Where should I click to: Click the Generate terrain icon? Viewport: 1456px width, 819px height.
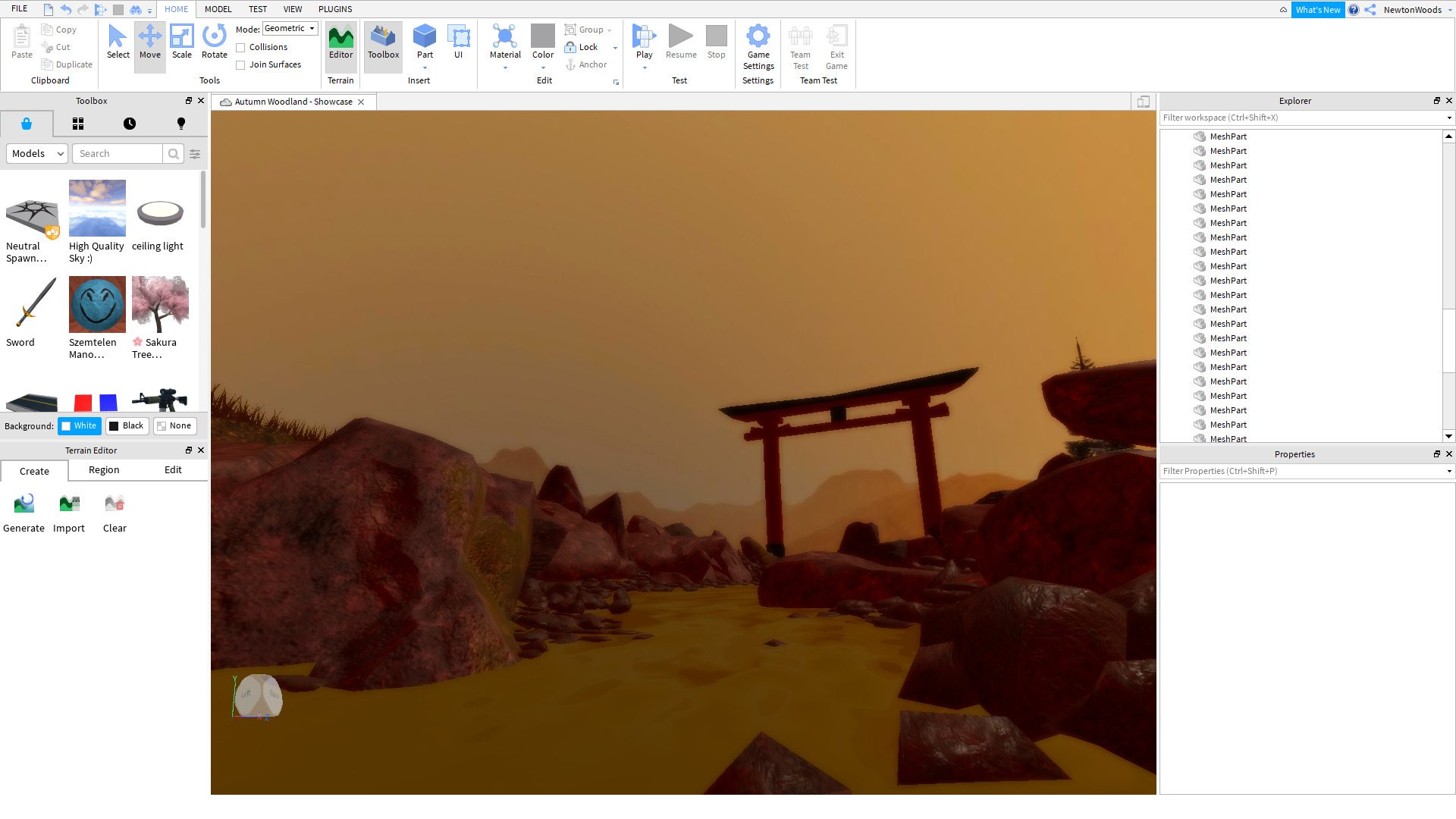24,504
